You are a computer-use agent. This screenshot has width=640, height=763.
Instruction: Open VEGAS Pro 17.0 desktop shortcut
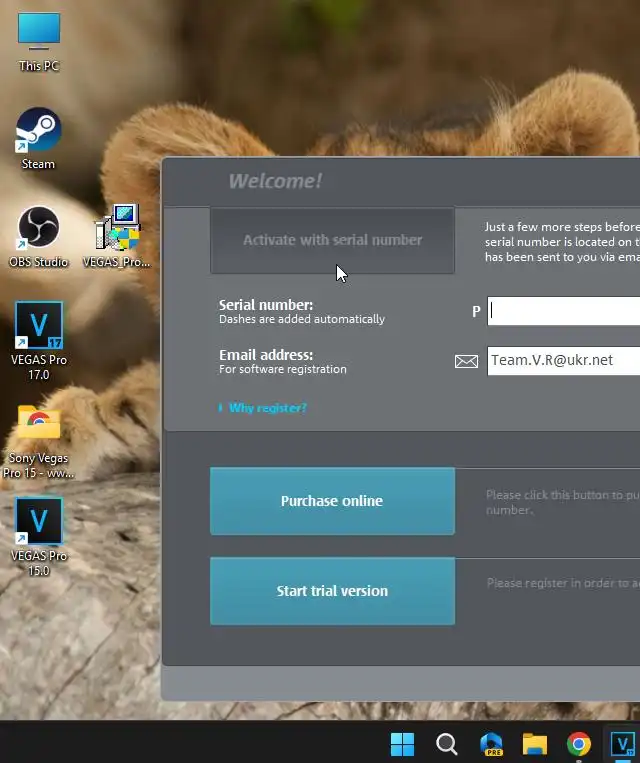click(38, 341)
